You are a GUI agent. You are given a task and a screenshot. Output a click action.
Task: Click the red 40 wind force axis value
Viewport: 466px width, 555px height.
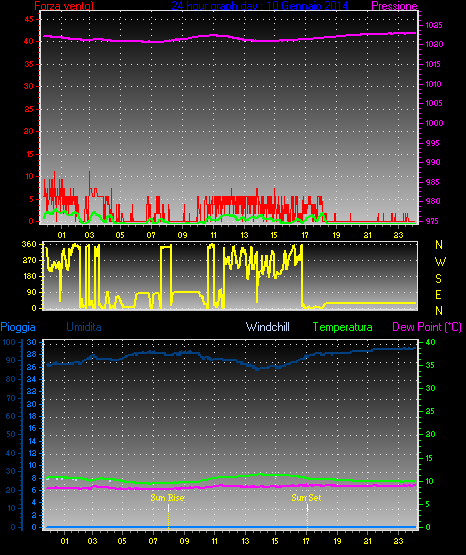click(29, 41)
